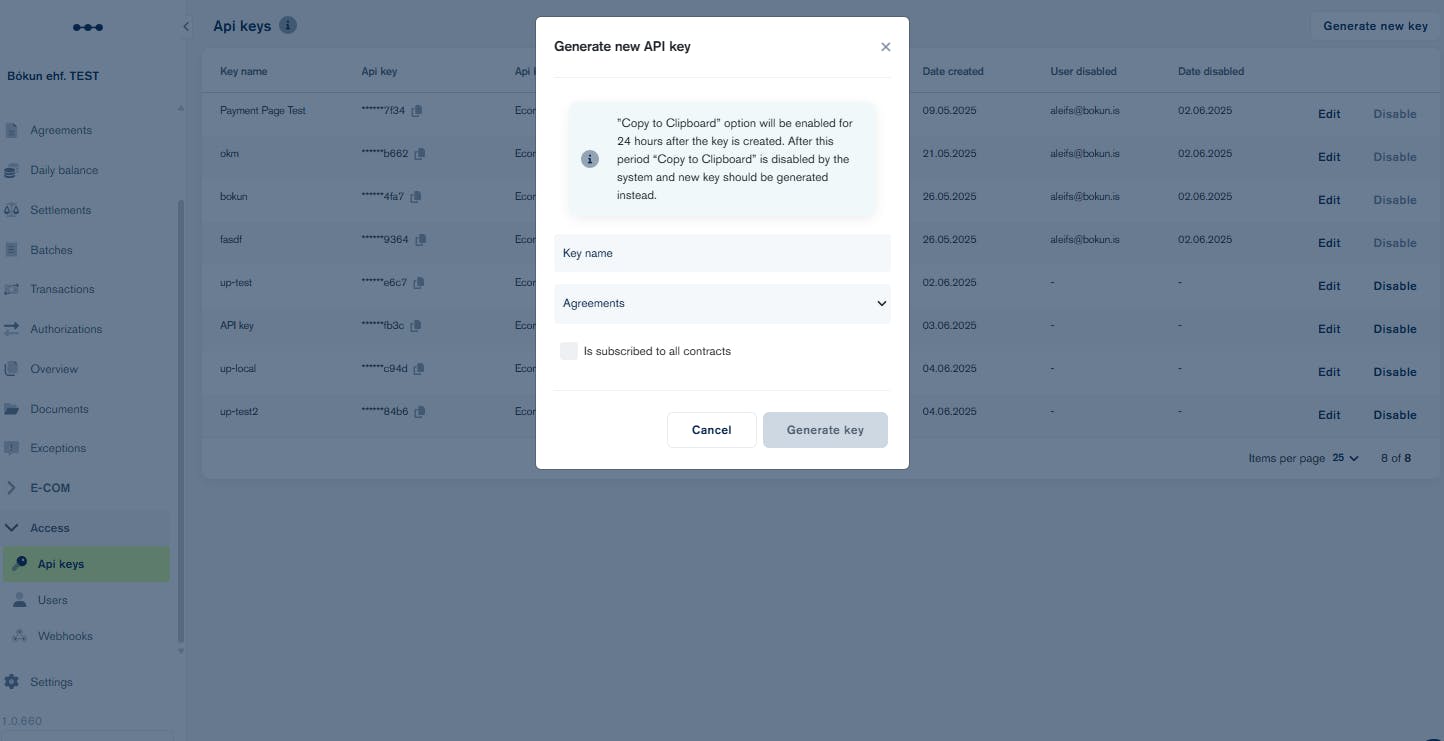The height and width of the screenshot is (741, 1444).
Task: Click info icon next to Api keys title
Action: [x=288, y=25]
